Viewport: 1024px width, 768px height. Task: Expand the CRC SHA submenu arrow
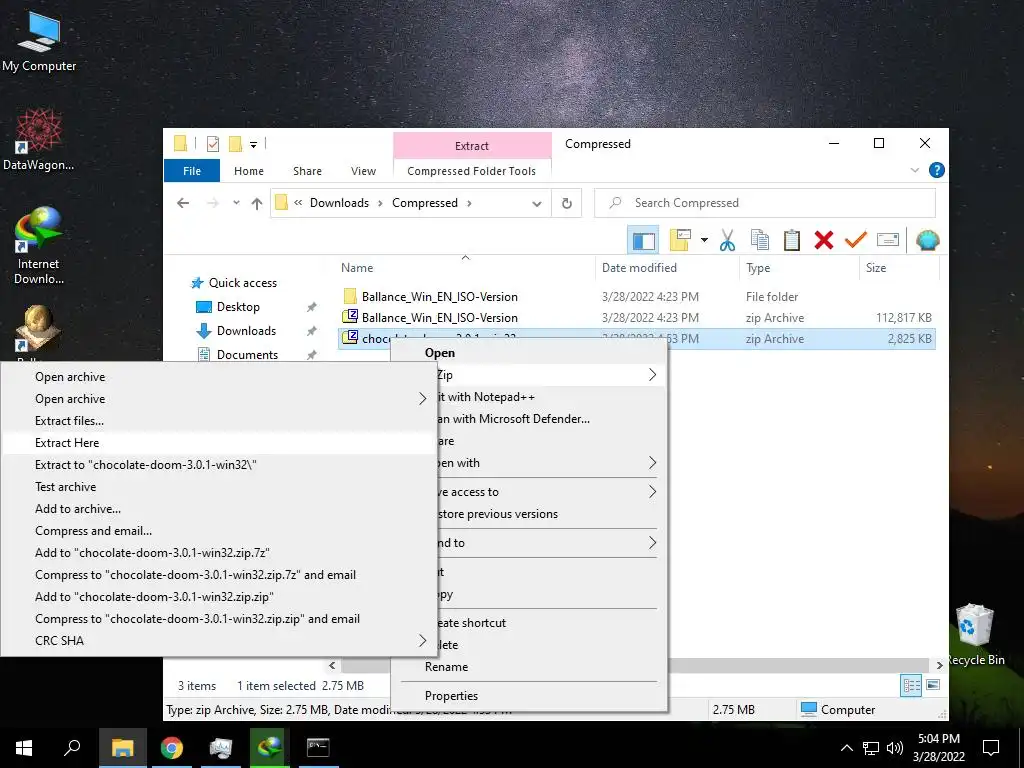[x=423, y=641]
